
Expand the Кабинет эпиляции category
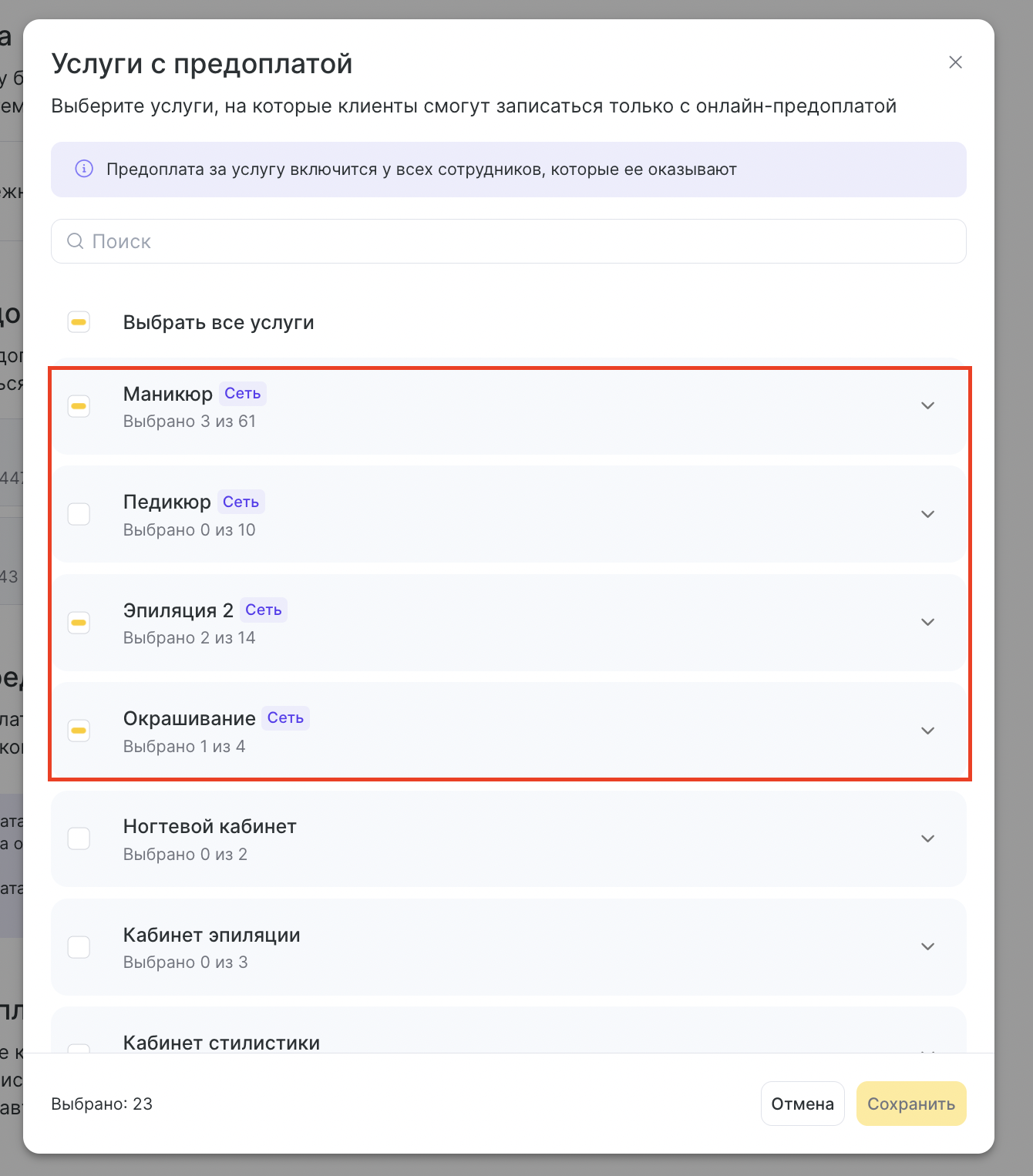pos(928,946)
